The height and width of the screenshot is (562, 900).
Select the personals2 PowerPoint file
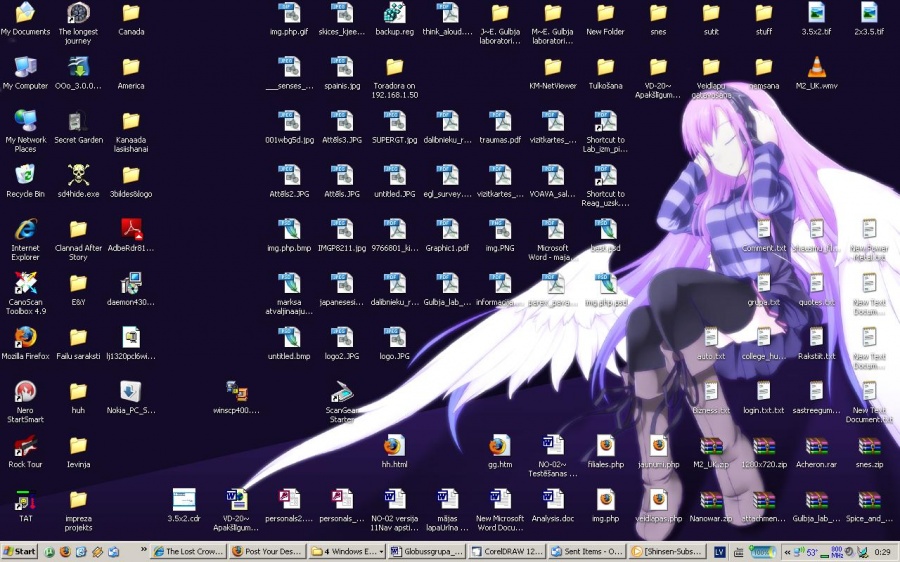click(289, 505)
